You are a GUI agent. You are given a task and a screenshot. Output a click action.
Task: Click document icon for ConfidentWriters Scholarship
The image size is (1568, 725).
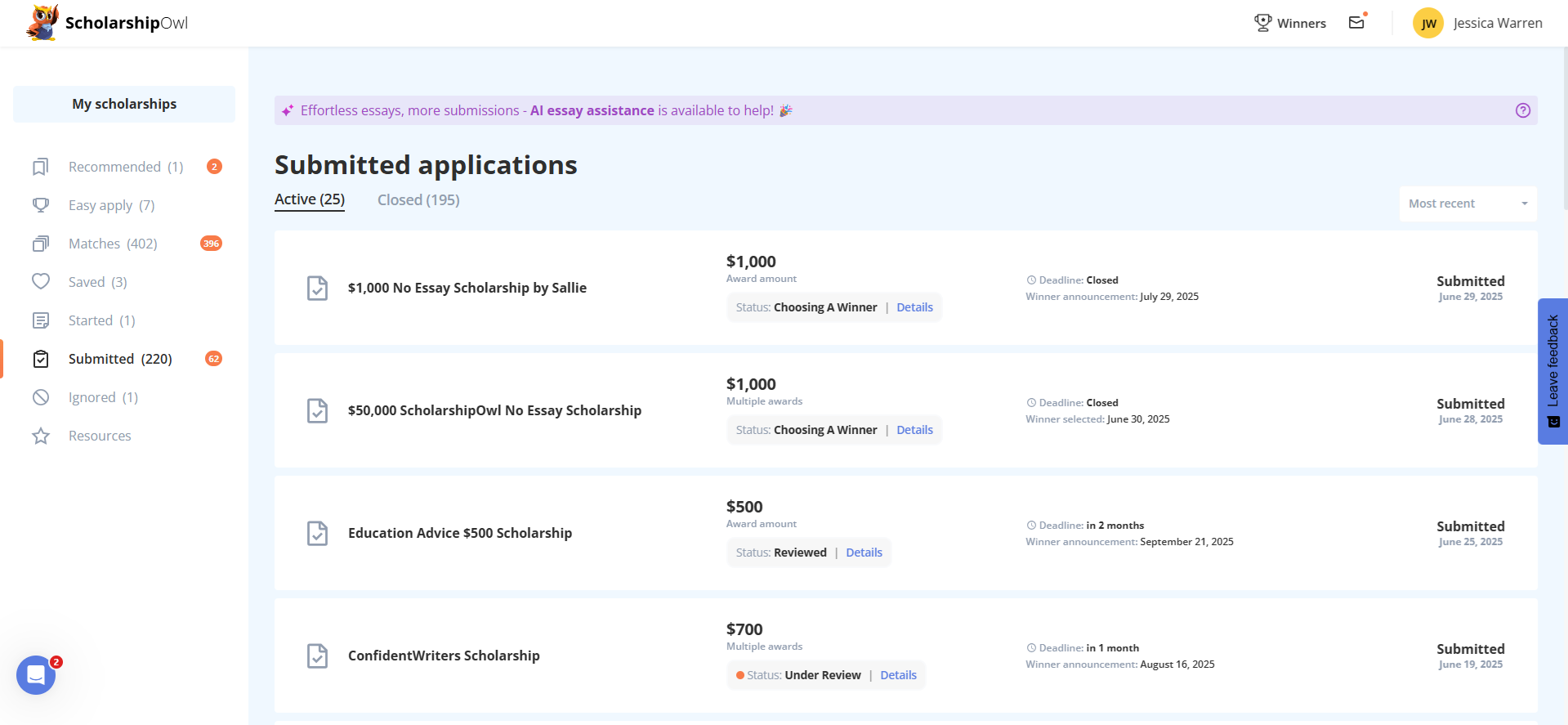pyautogui.click(x=317, y=656)
